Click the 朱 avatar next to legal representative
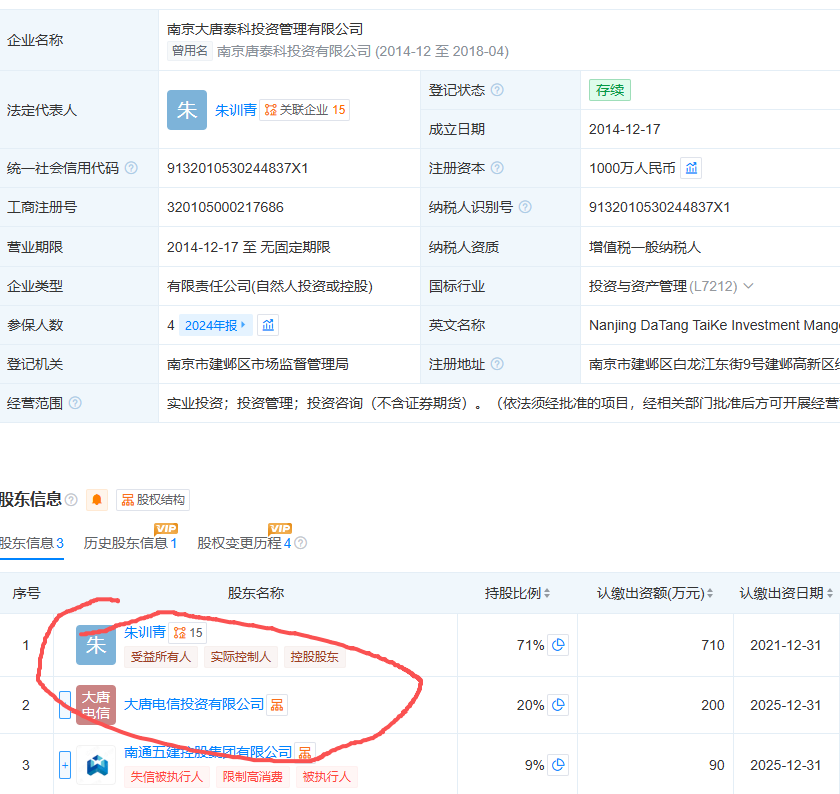The image size is (840, 794). 187,110
